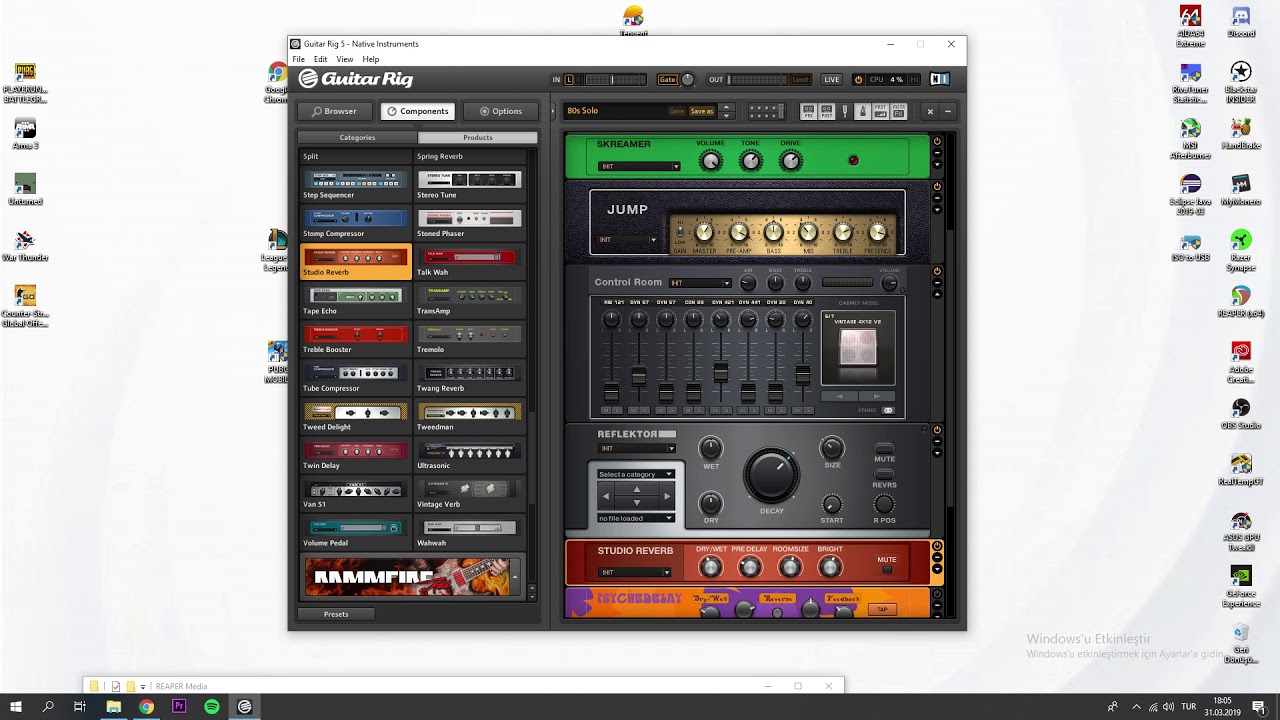
Task: Select the Tweed Delight amp
Action: 356,417
